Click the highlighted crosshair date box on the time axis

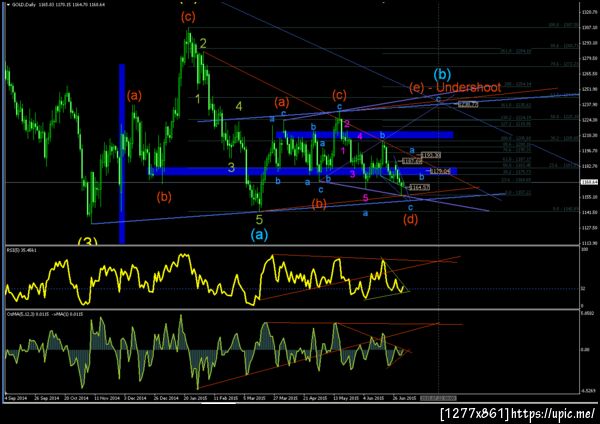point(438,398)
